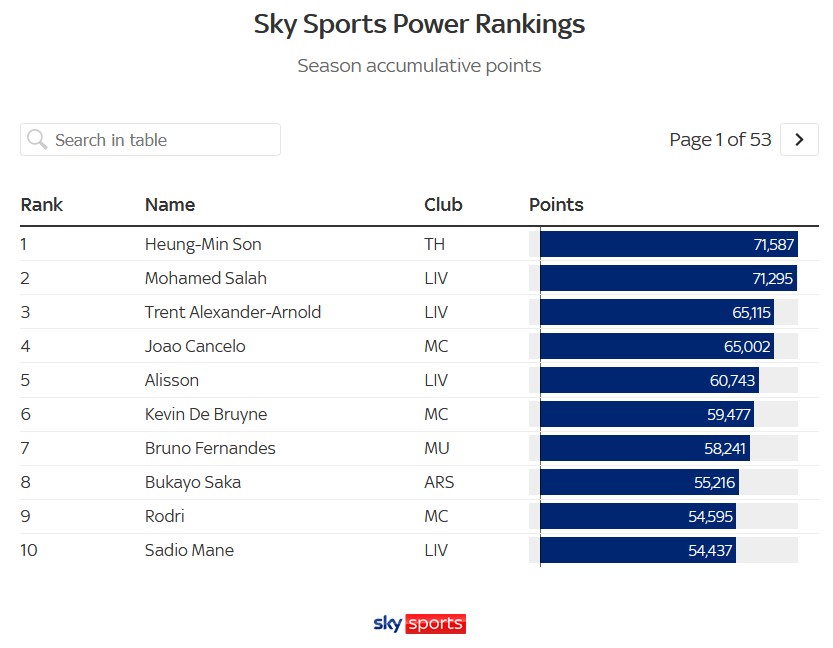This screenshot has height=648, width=833.
Task: Click the Search in table field
Action: click(x=160, y=140)
